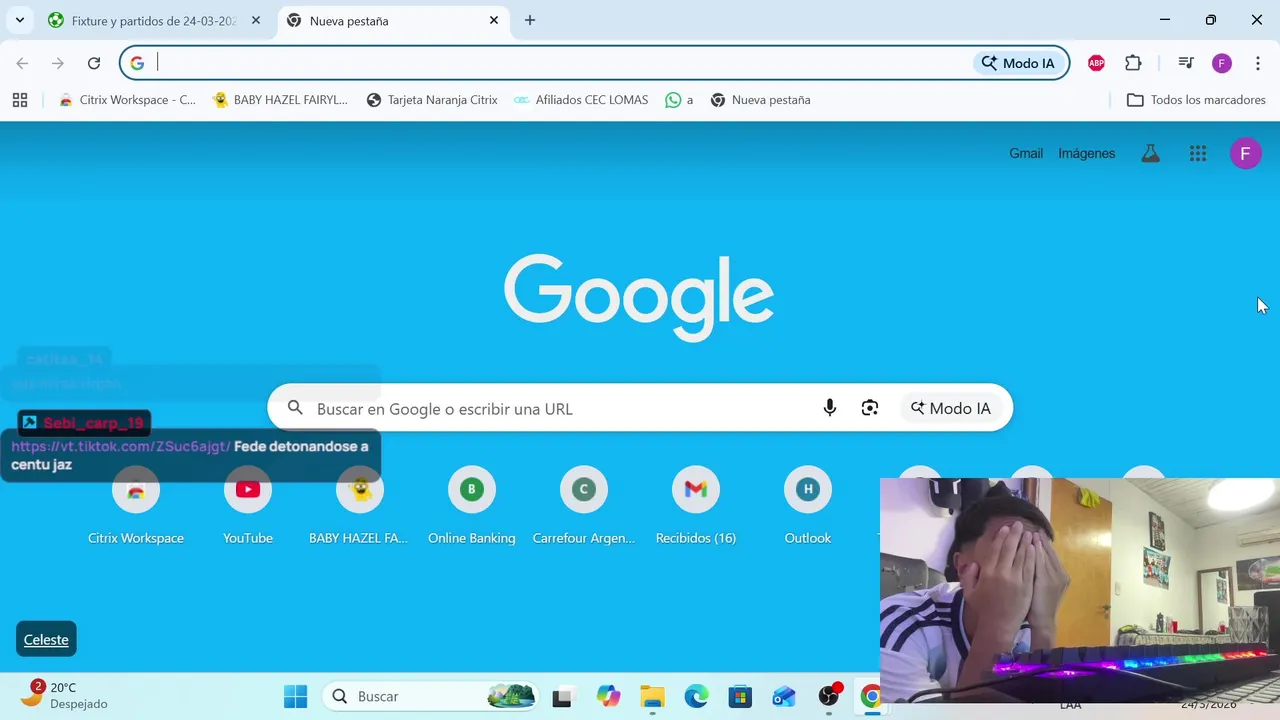This screenshot has height=720, width=1280.
Task: Open a new tab with plus button
Action: click(x=530, y=20)
